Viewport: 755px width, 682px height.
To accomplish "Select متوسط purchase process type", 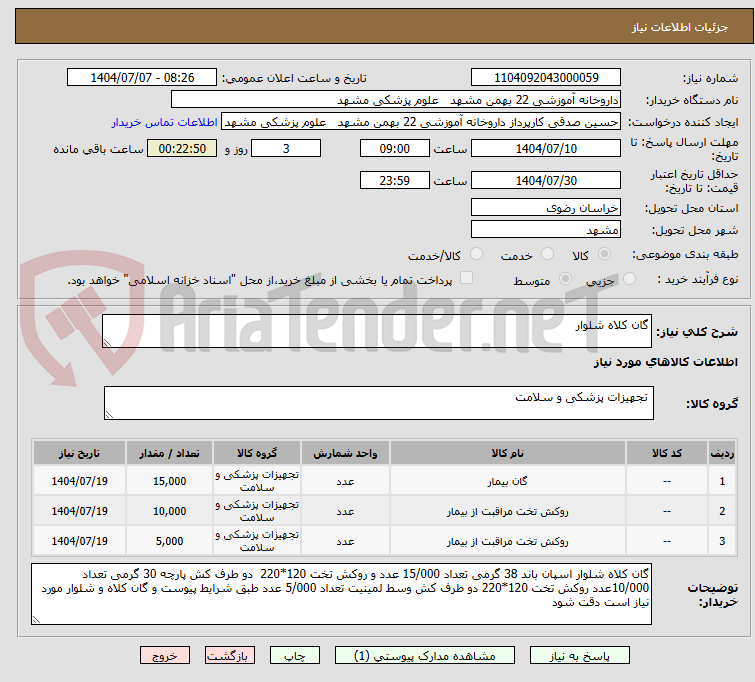I will click(x=566, y=280).
